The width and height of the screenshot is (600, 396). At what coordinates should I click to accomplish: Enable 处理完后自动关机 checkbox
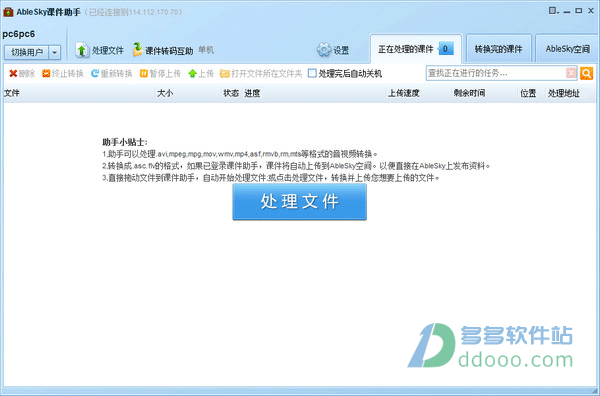(312, 73)
